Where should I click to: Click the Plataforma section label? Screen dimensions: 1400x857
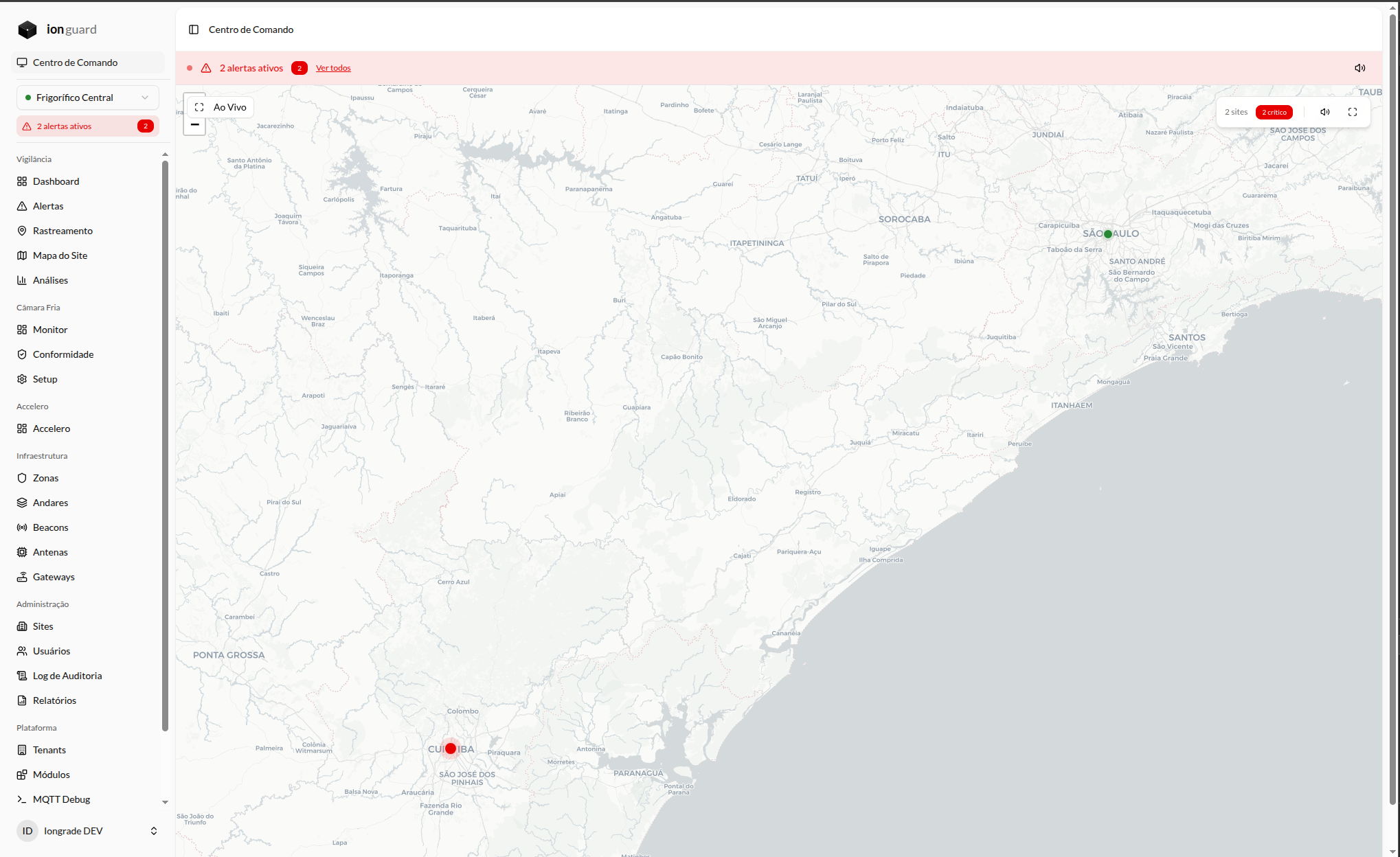click(36, 728)
